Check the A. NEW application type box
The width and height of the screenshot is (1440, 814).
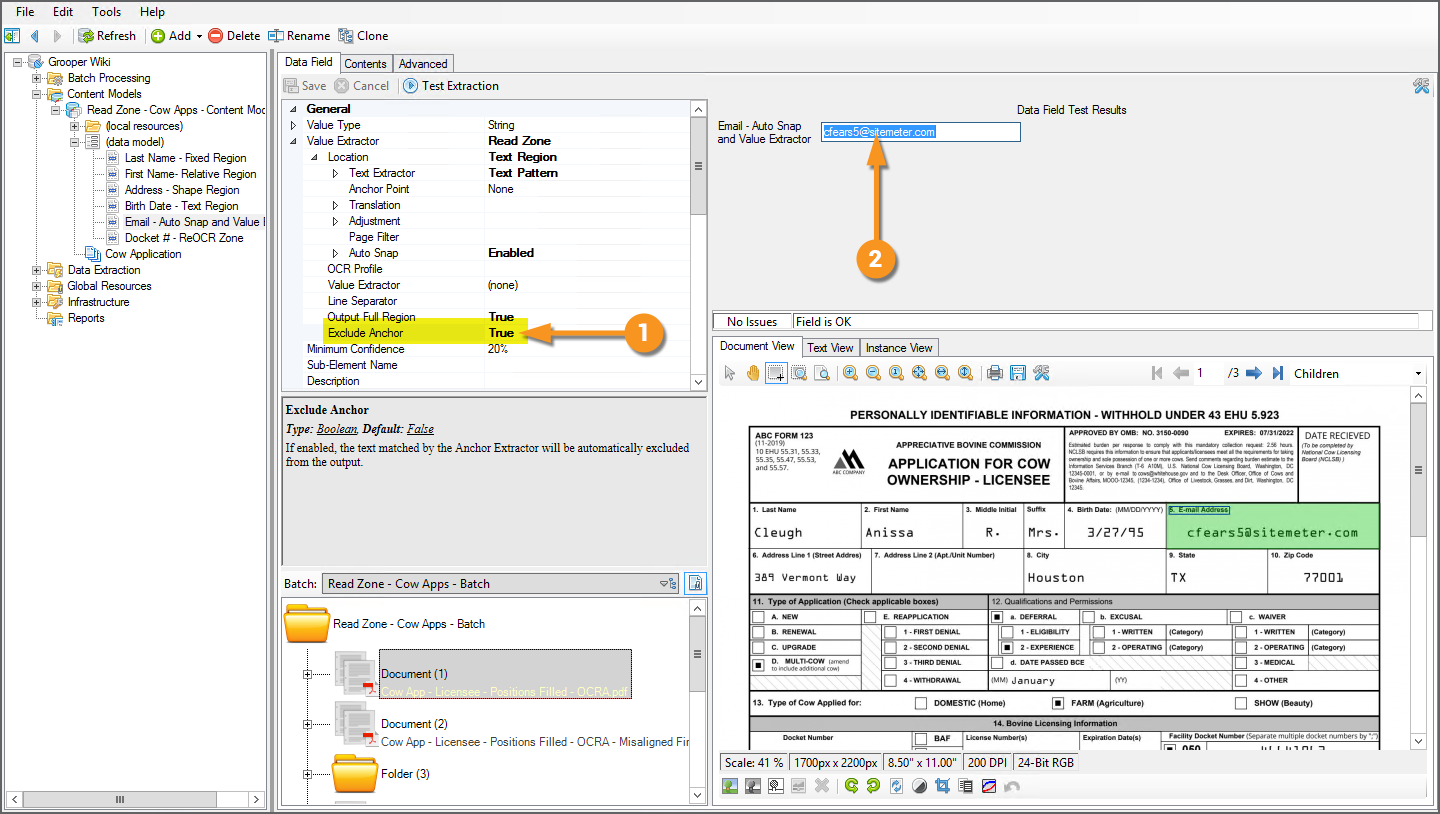point(758,617)
